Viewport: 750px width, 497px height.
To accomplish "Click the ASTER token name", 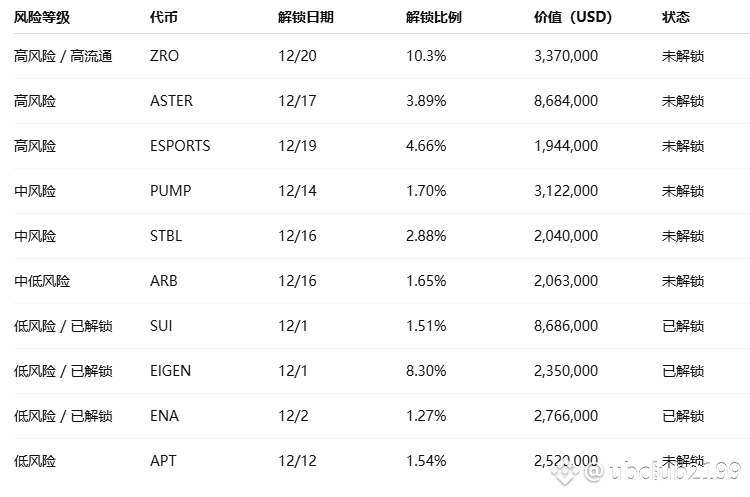I will (x=171, y=101).
